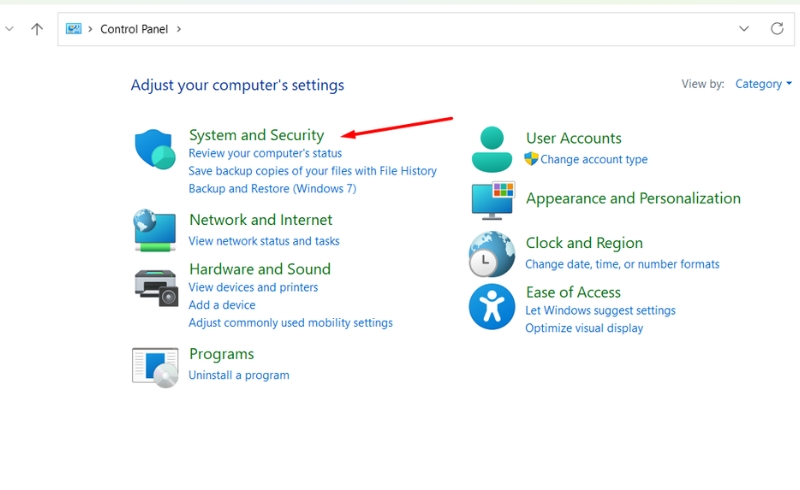Click the Programs disc icon
The image size is (800, 490).
click(x=155, y=368)
